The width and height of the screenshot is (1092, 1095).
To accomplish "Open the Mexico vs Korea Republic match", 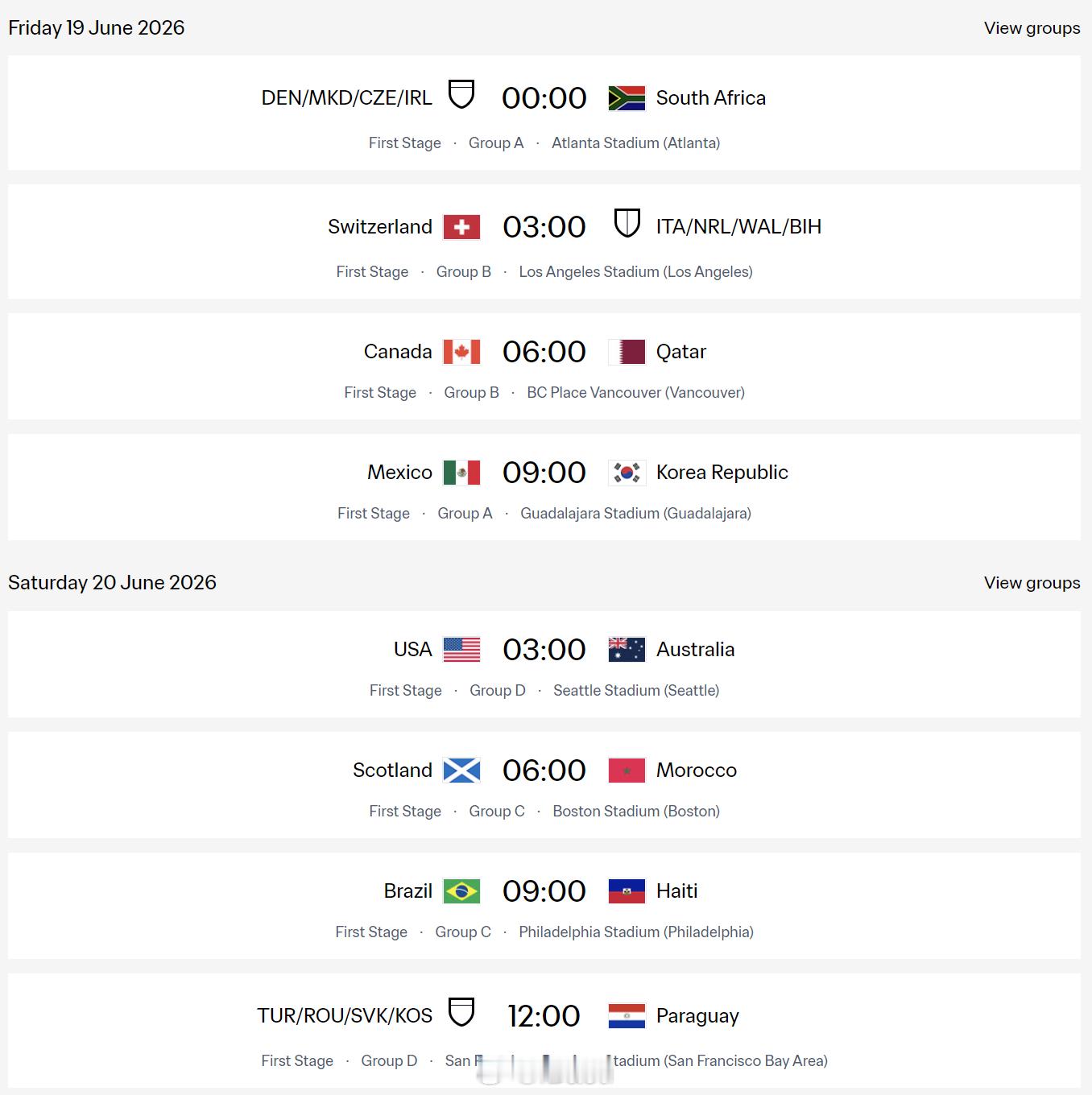I will click(x=544, y=487).
